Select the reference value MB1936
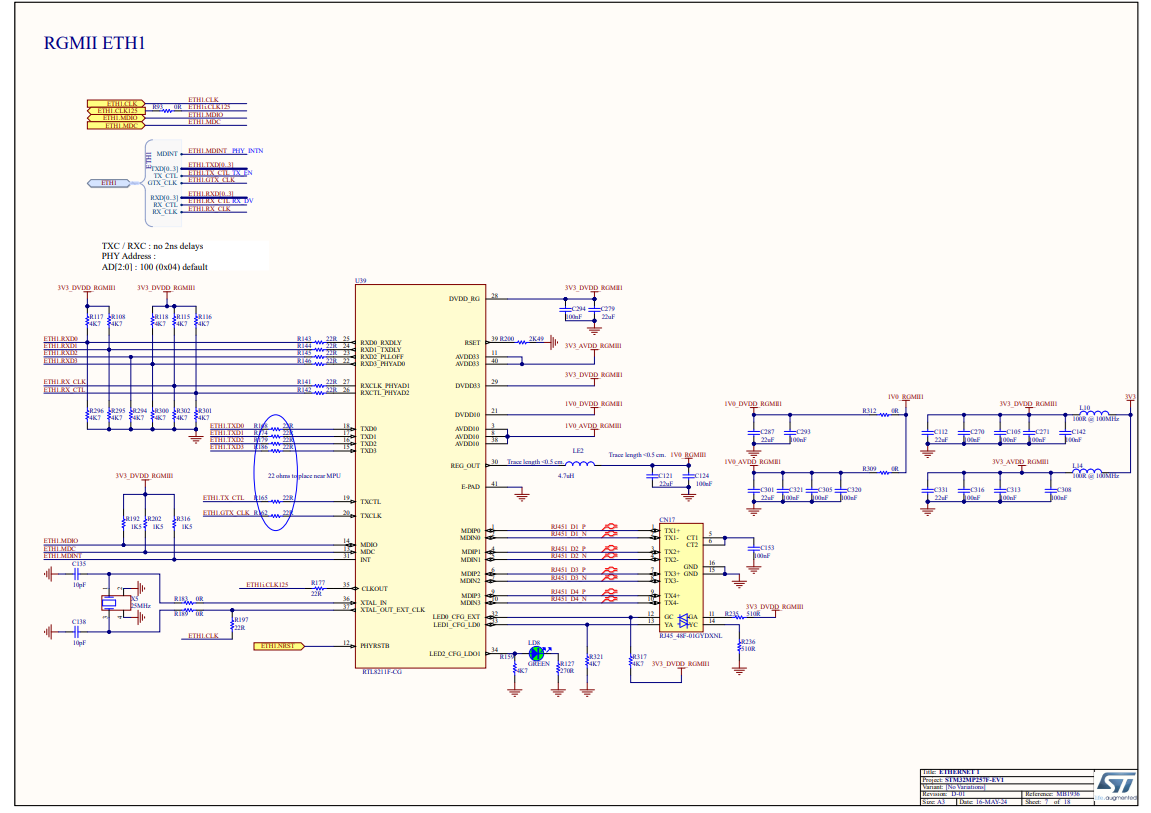 pos(1068,794)
